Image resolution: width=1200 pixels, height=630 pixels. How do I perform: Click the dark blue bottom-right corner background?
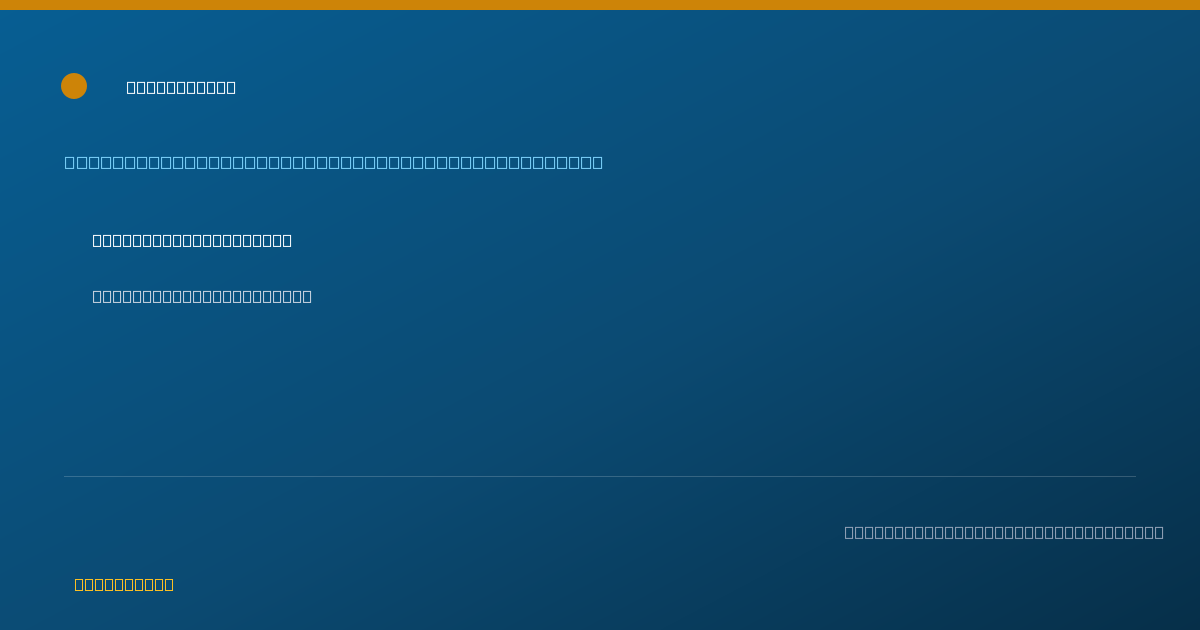[1170, 605]
